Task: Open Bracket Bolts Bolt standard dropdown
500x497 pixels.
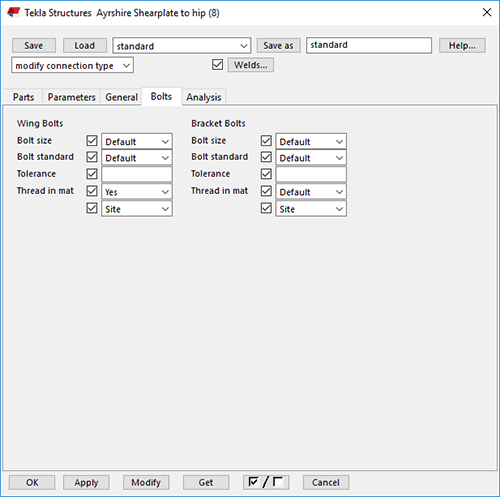Action: tap(311, 158)
